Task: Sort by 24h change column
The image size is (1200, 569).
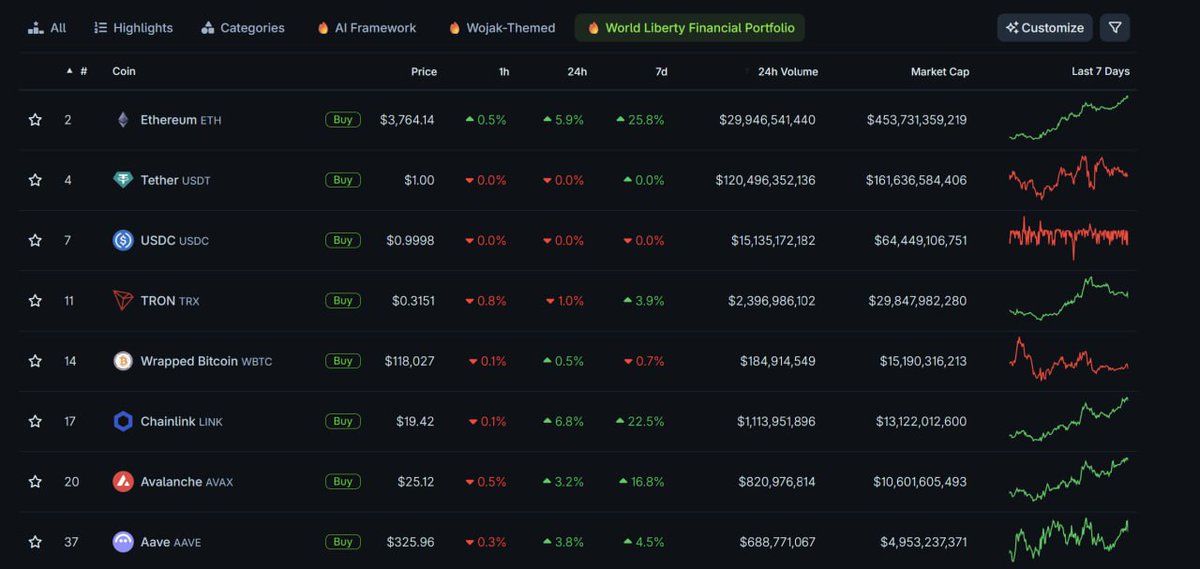Action: pyautogui.click(x=577, y=72)
